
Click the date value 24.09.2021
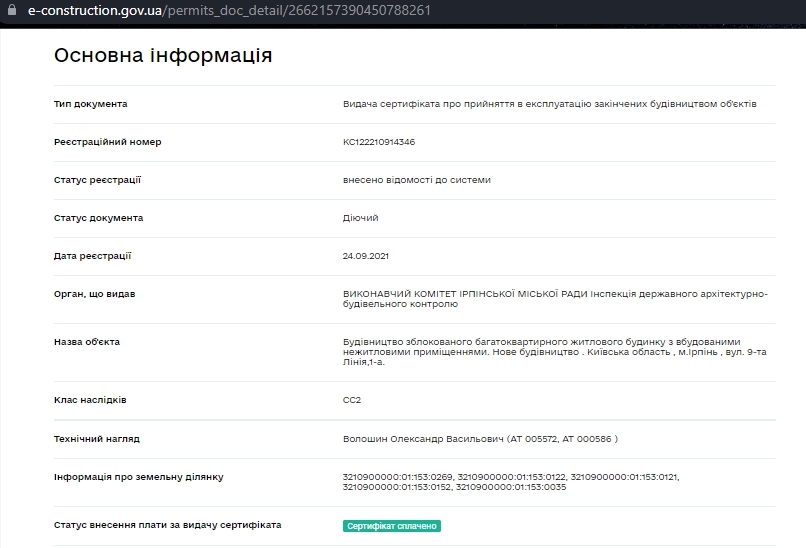[x=365, y=256]
